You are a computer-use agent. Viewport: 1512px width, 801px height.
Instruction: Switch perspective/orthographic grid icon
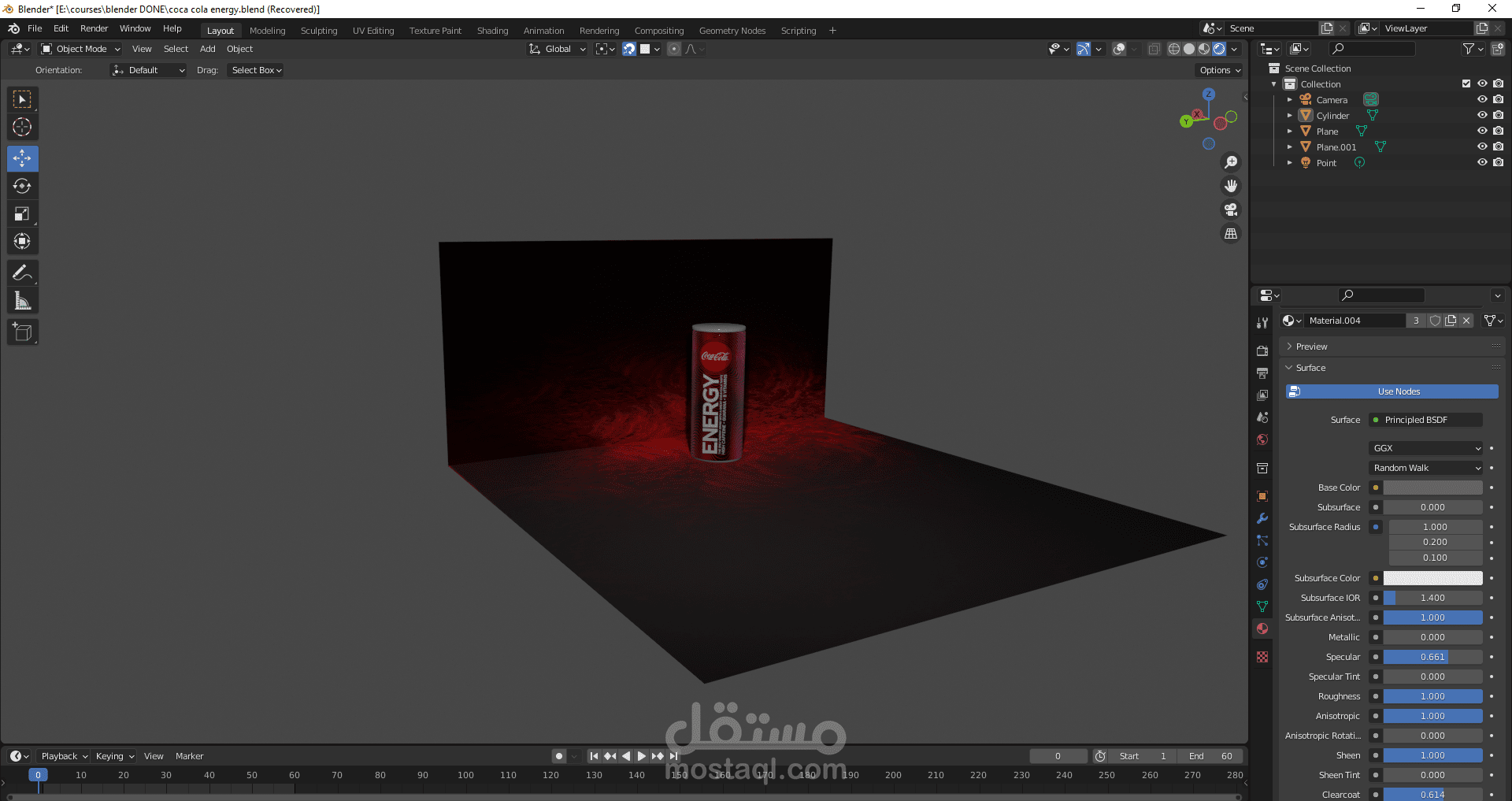click(1231, 233)
